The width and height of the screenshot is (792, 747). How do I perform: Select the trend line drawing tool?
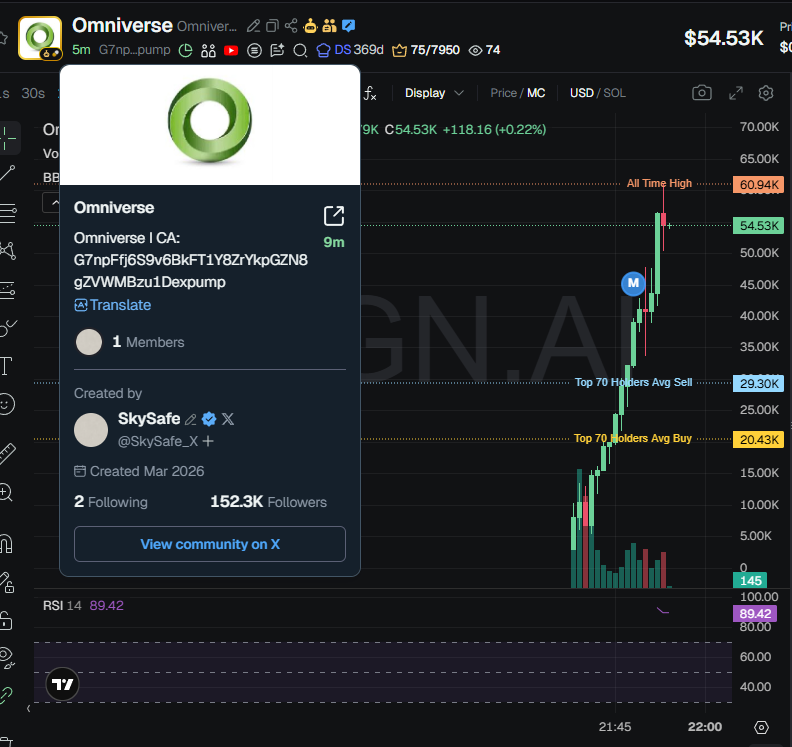[7, 174]
